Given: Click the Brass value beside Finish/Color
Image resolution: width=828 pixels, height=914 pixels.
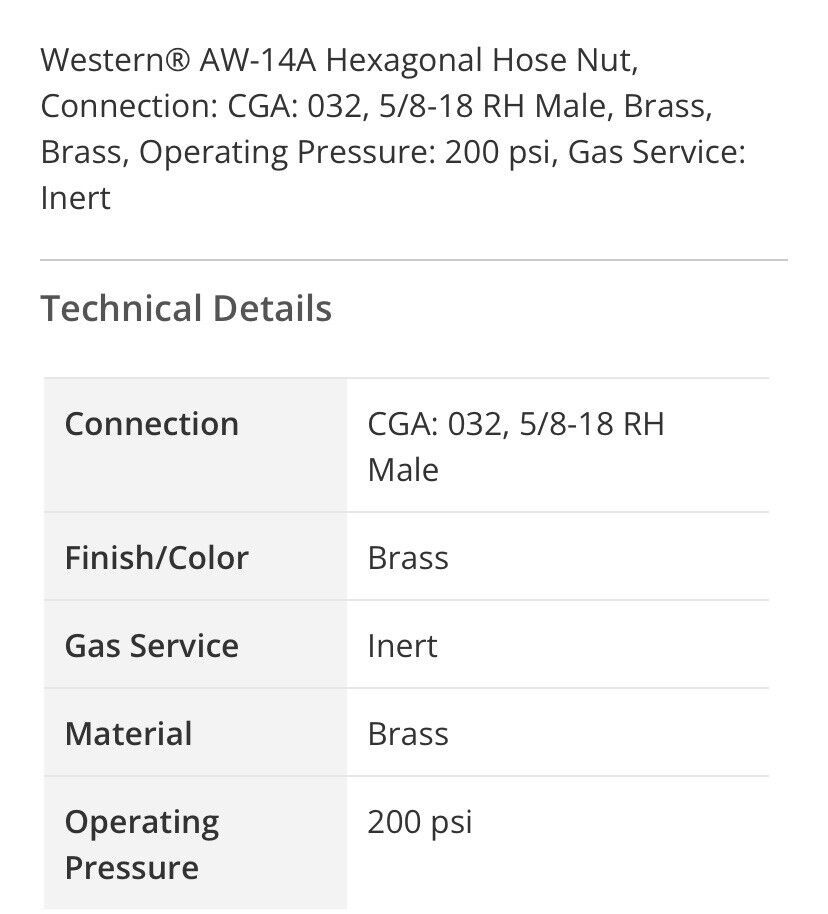Looking at the screenshot, I should 408,558.
